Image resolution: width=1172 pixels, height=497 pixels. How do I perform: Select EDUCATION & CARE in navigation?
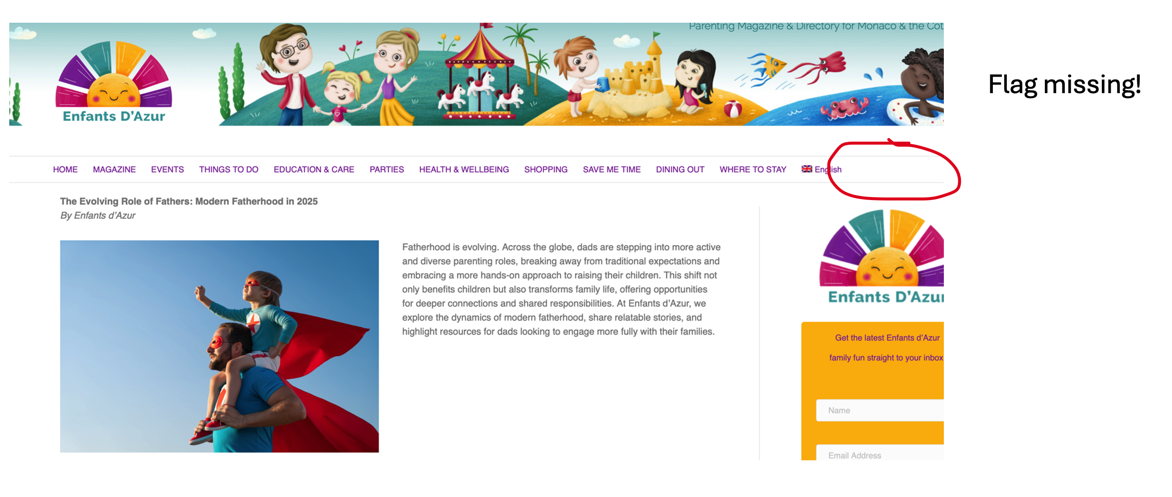click(x=314, y=170)
